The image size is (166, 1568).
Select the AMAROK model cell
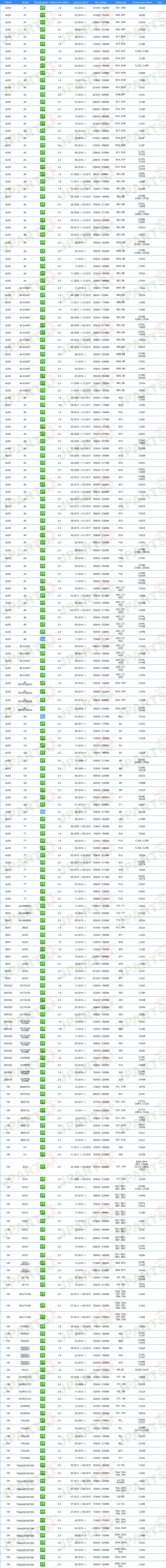[x=25, y=1087]
